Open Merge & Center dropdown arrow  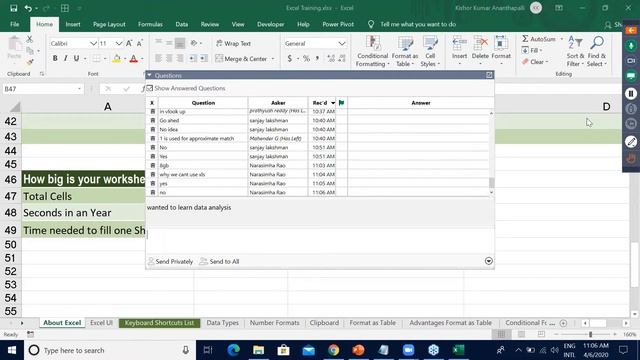point(273,59)
